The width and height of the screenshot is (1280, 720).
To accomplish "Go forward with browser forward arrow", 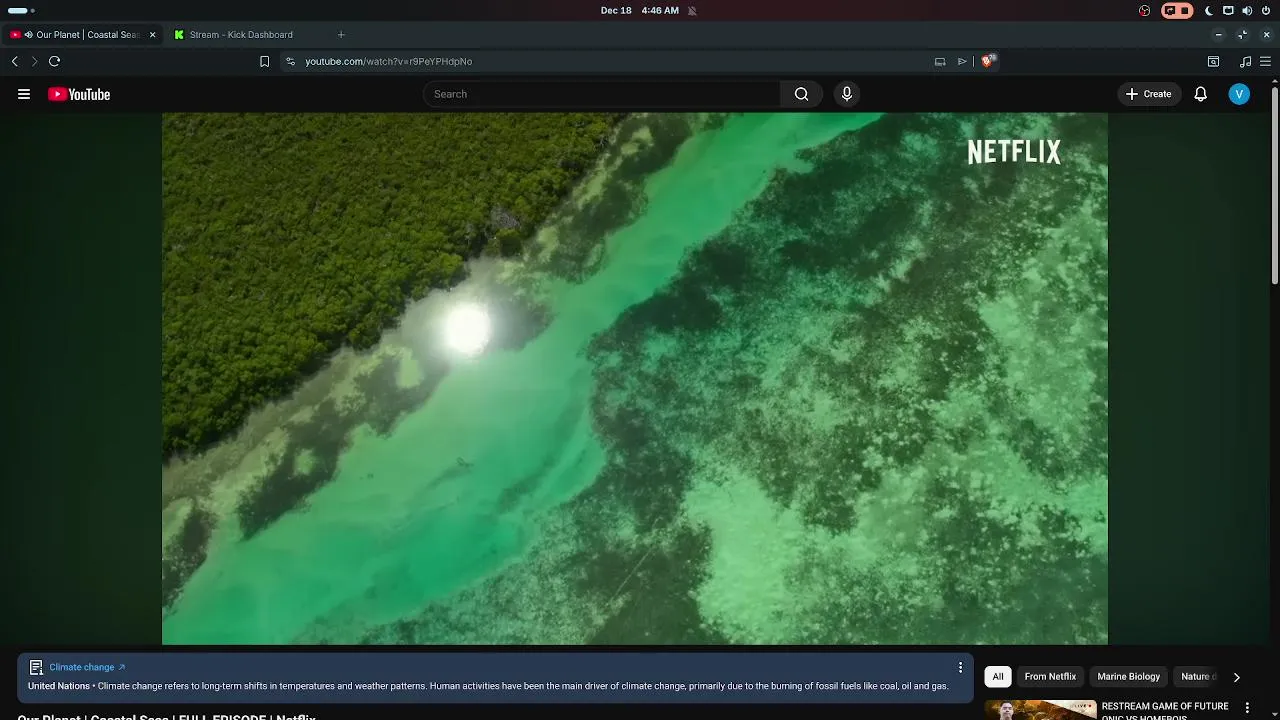I will 34,61.
